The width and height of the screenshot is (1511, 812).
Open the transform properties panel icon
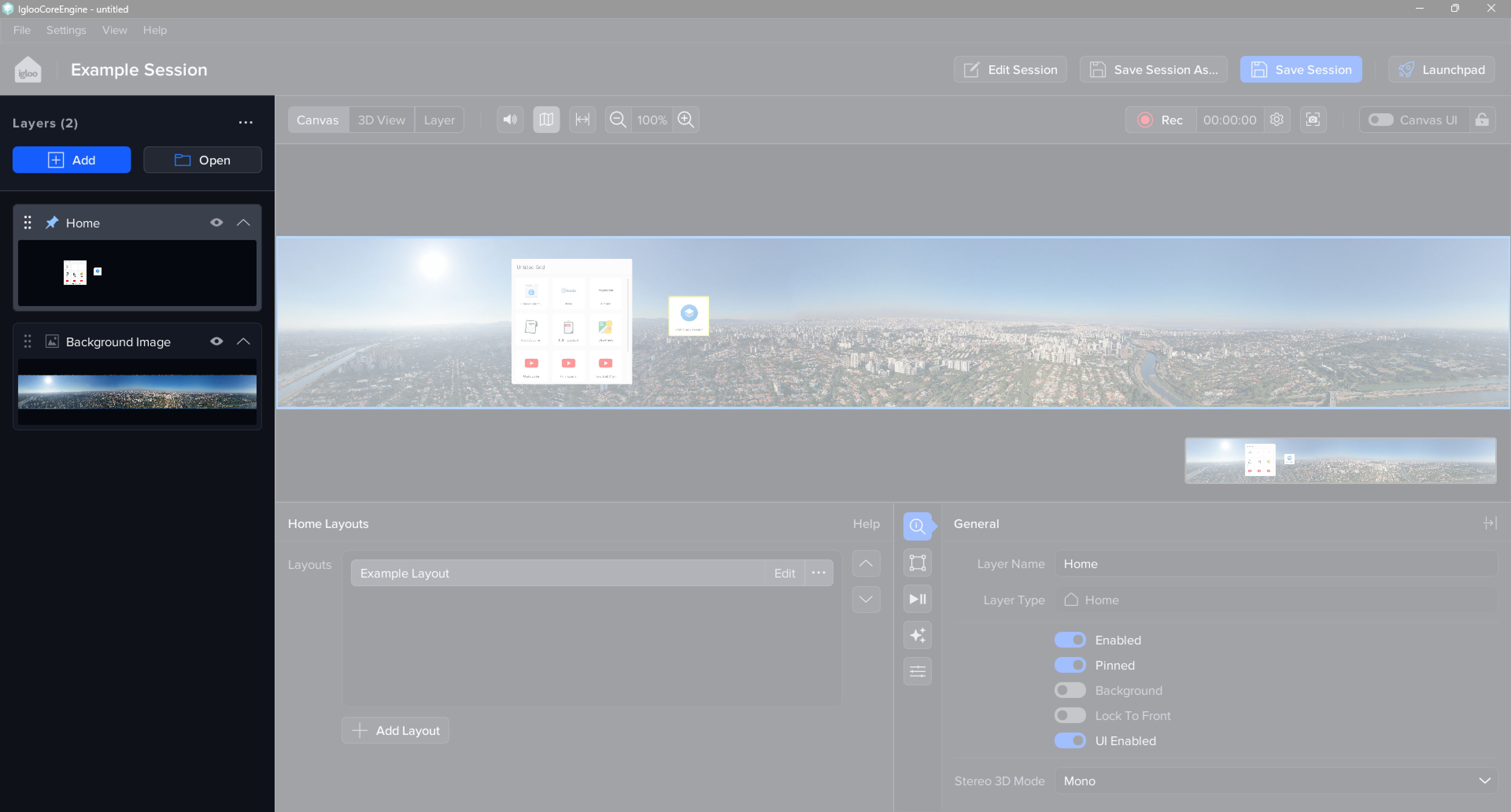917,563
